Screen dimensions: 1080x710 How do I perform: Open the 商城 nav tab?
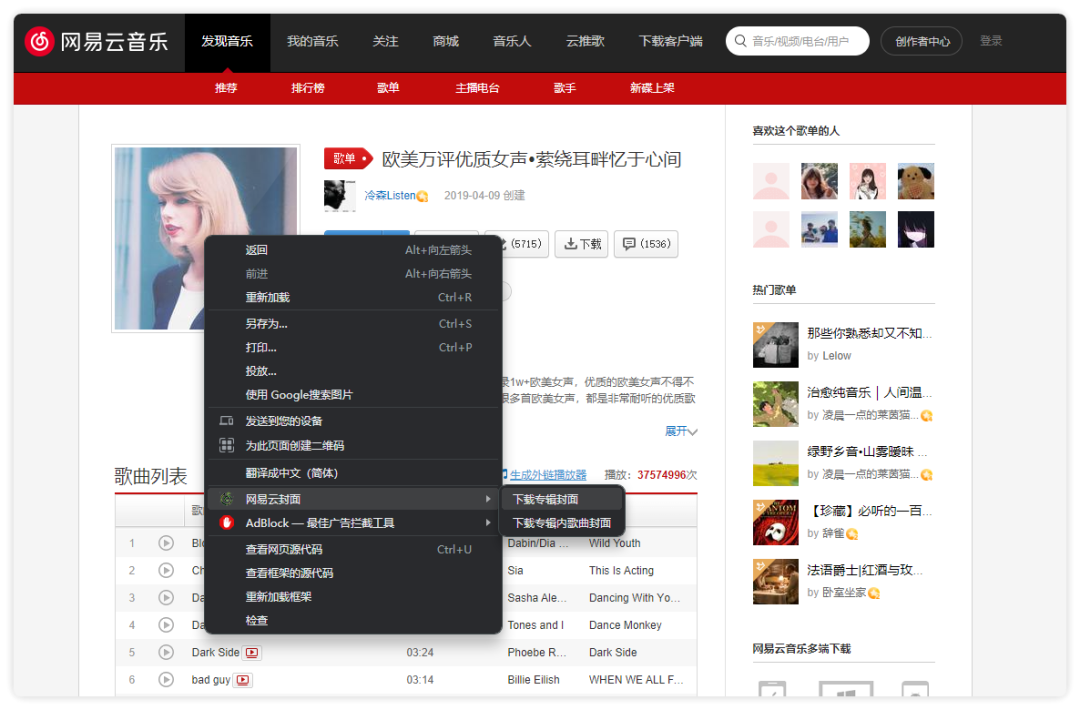(x=446, y=41)
